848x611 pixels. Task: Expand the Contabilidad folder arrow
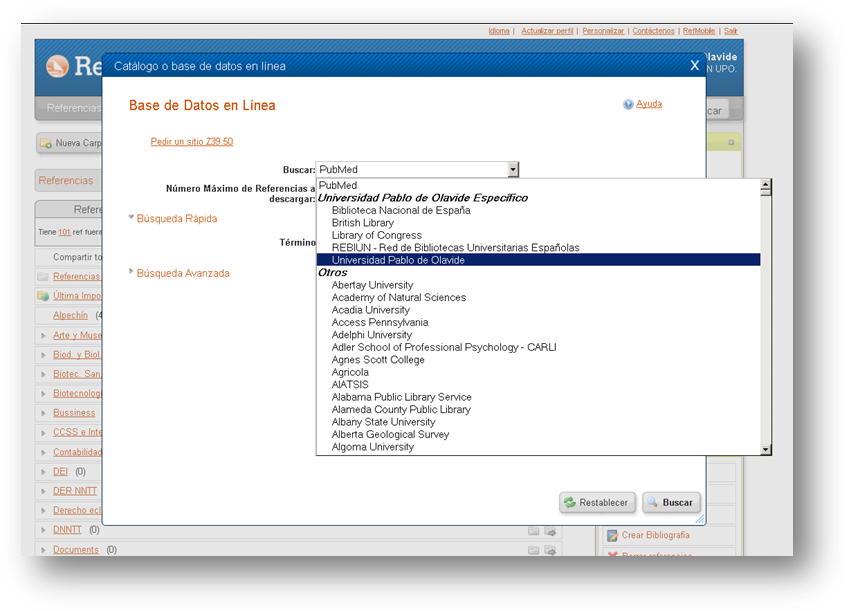[43, 453]
